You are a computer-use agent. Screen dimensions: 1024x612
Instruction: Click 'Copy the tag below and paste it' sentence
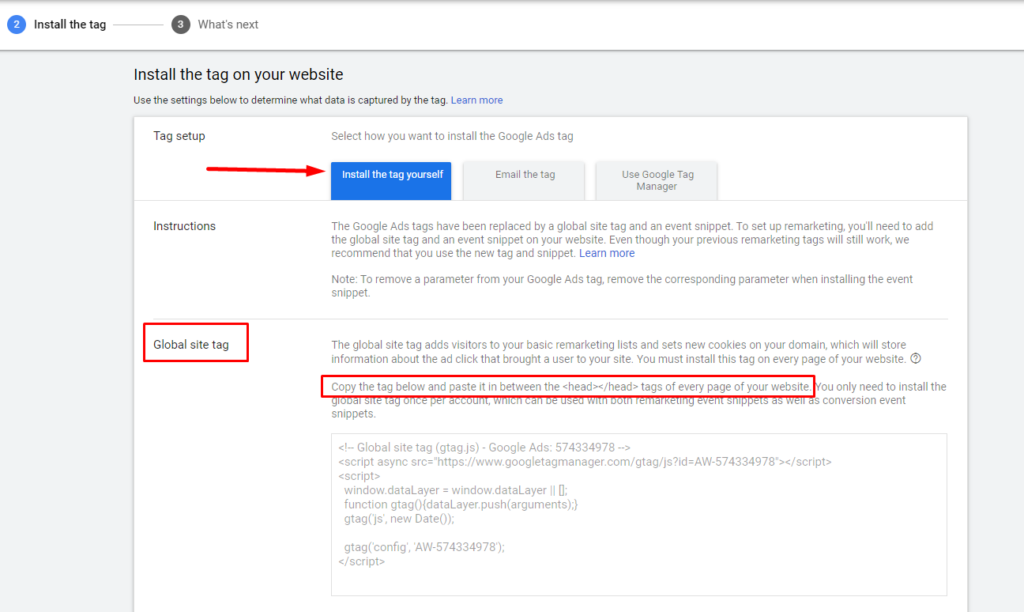(570, 387)
